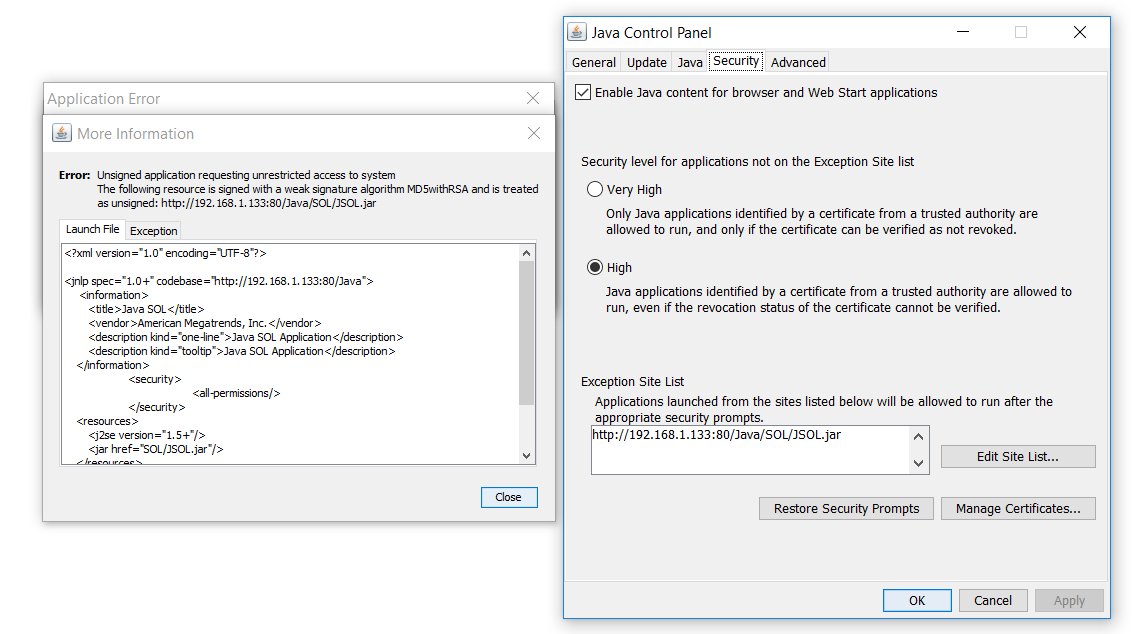Image resolution: width=1141 pixels, height=634 pixels.
Task: Click the Exception Site List heading
Action: 632,381
